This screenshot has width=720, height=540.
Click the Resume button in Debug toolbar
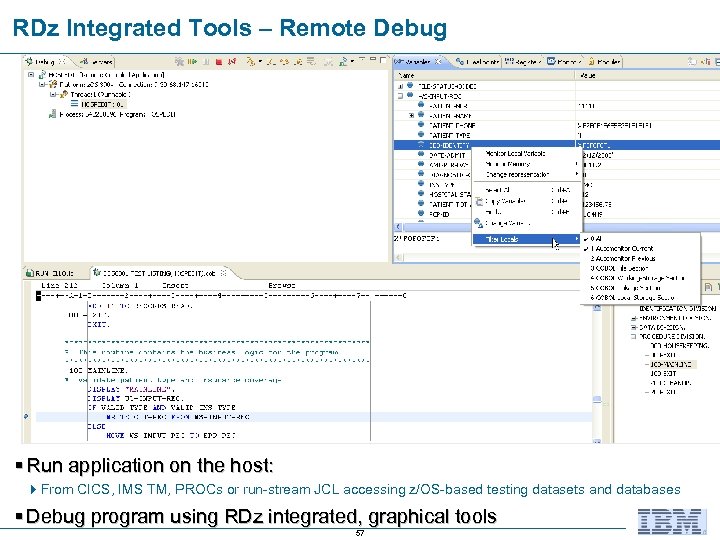point(192,61)
